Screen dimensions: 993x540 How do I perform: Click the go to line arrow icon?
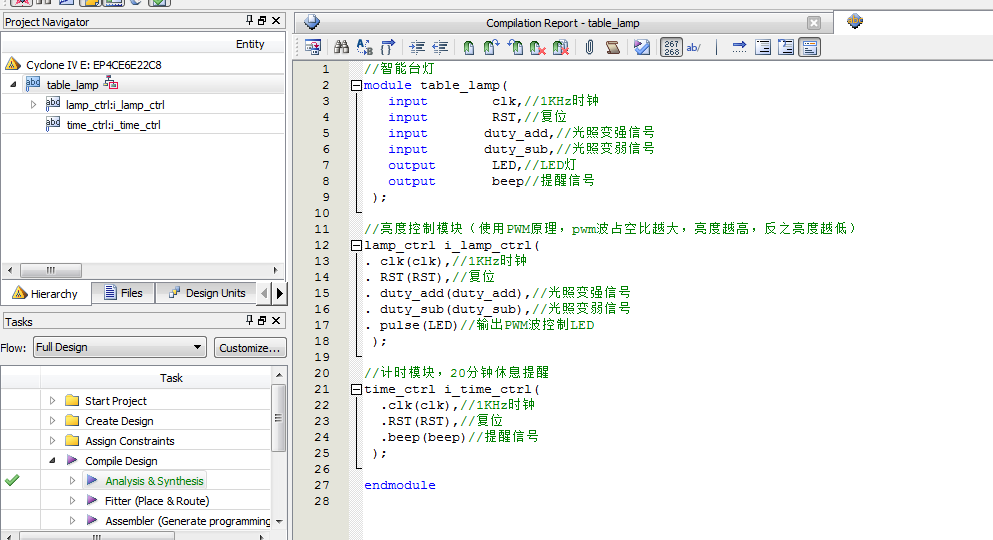[739, 47]
